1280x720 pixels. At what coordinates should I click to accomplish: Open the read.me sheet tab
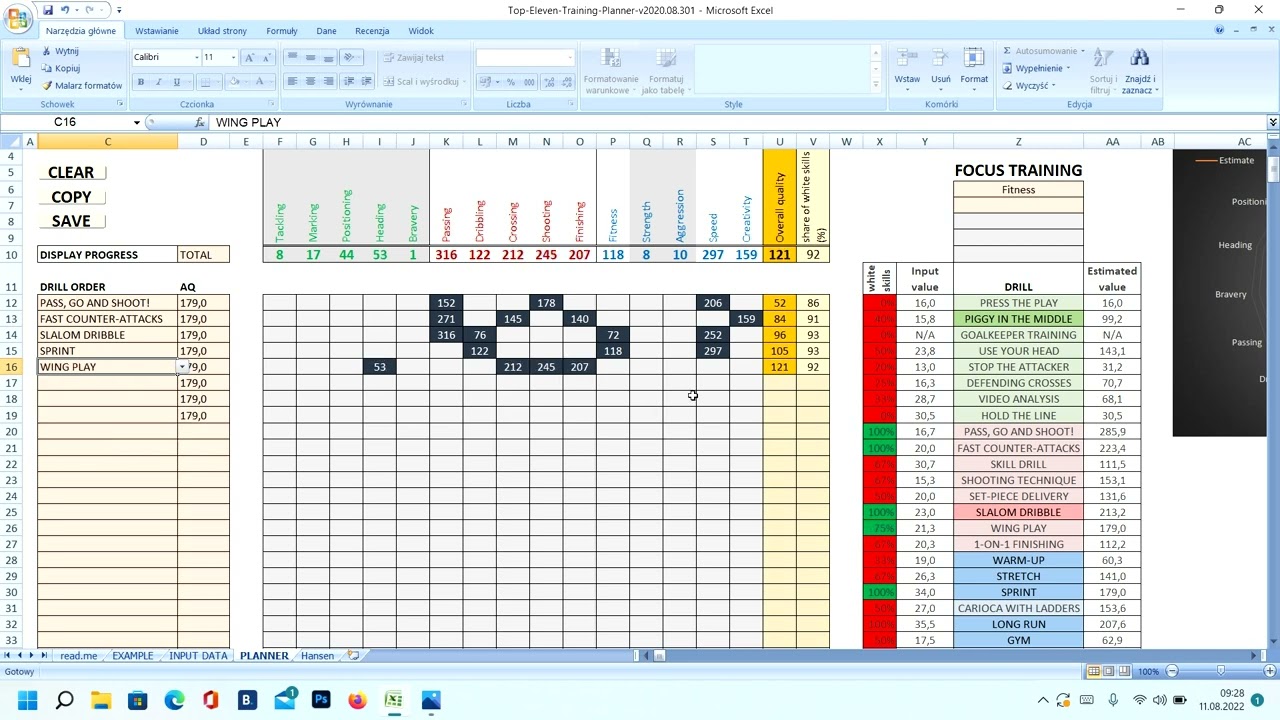coord(79,656)
